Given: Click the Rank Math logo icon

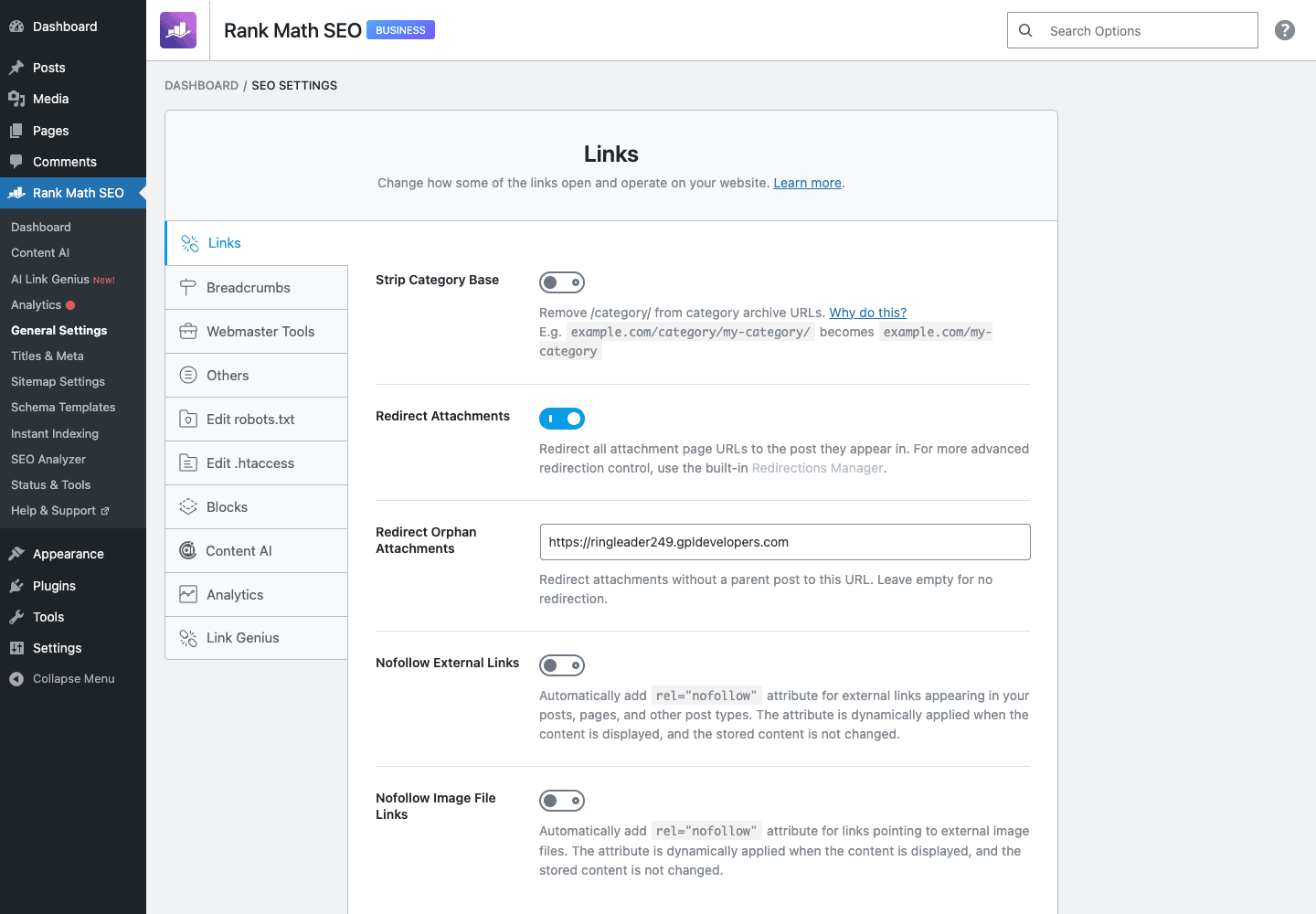Looking at the screenshot, I should (178, 30).
